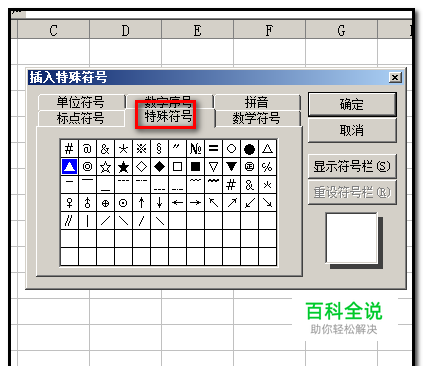Image resolution: width=423 pixels, height=366 pixels.
Task: Pick the down arrow ↓ symbol
Action: tap(159, 203)
